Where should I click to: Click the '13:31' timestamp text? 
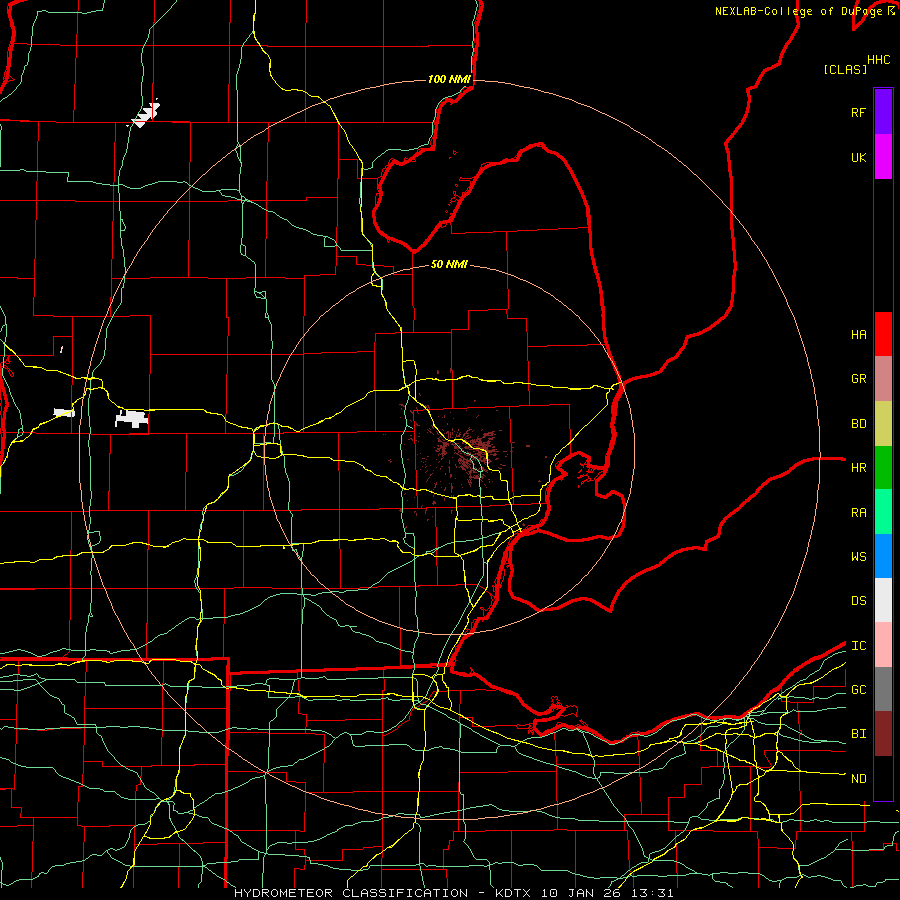(653, 893)
